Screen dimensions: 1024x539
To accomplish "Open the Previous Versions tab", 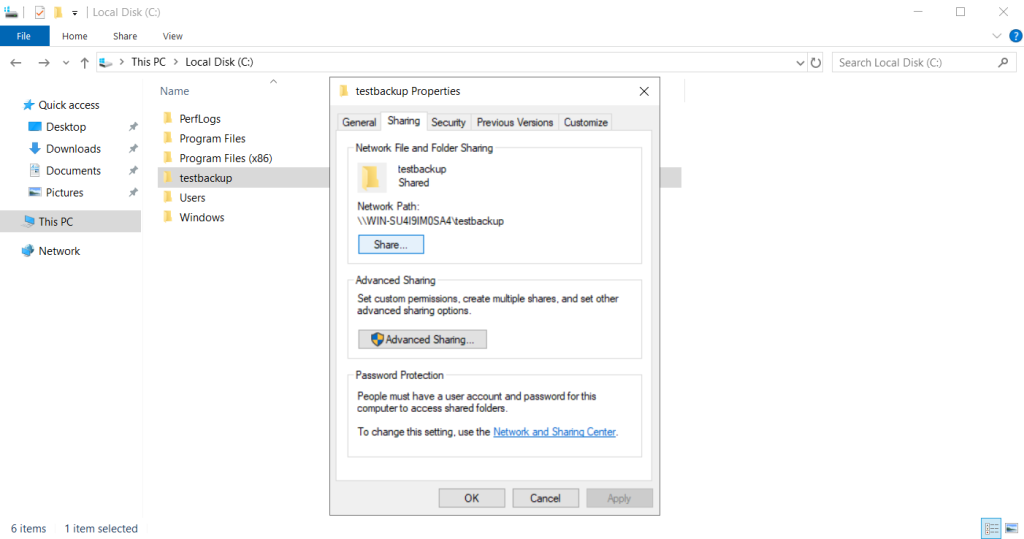I will click(515, 122).
